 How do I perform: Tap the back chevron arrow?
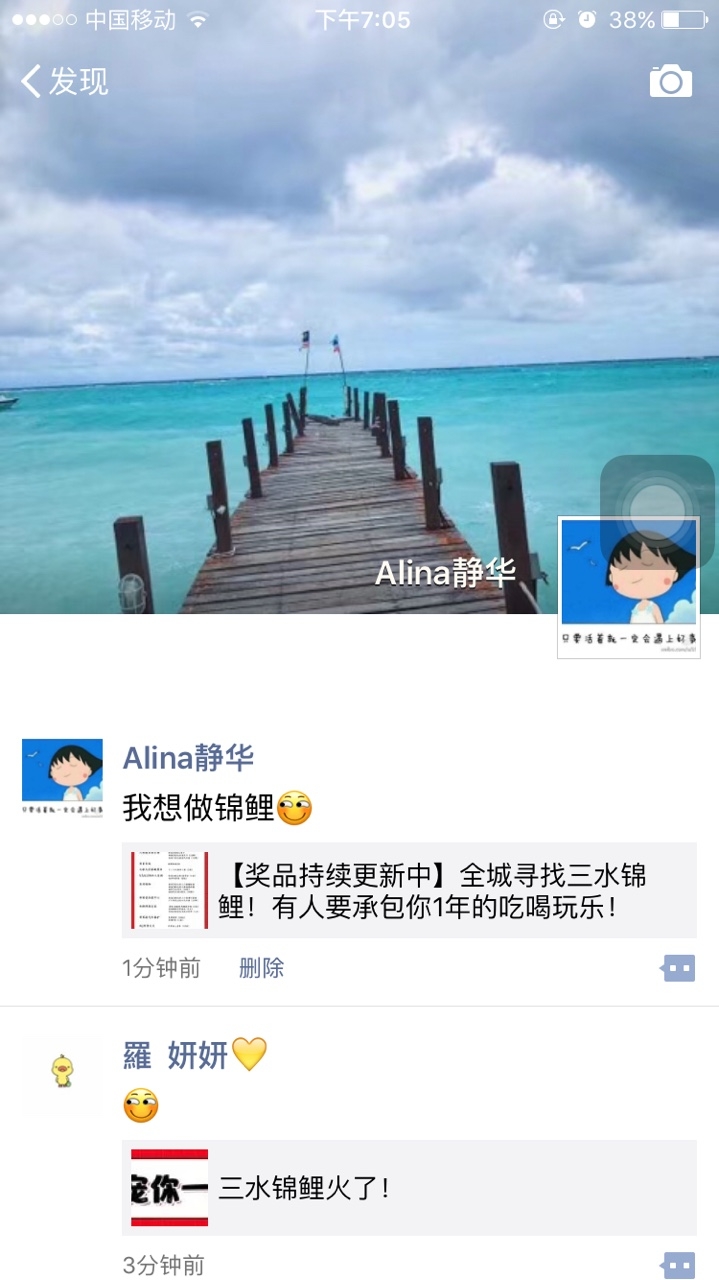click(31, 81)
